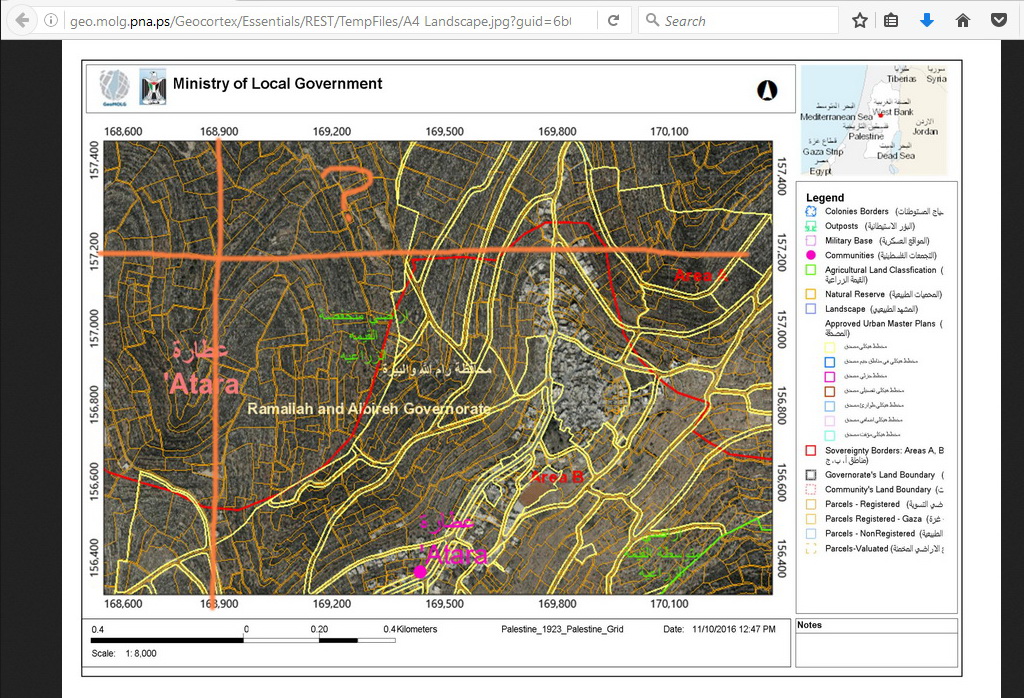
Task: Click the Military Base legend swatch
Action: click(810, 241)
